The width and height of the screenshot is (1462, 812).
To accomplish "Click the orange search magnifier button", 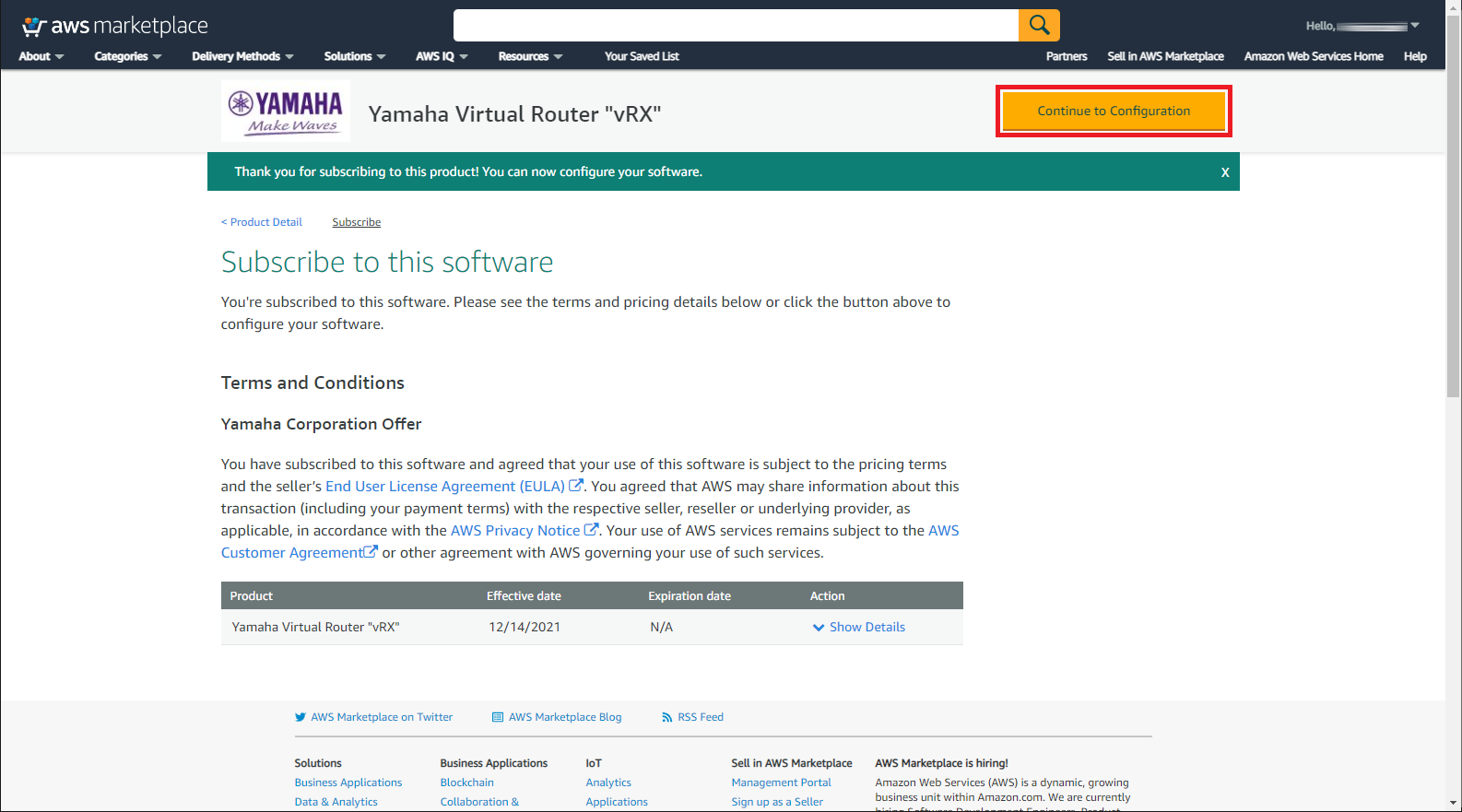I will pos(1039,26).
